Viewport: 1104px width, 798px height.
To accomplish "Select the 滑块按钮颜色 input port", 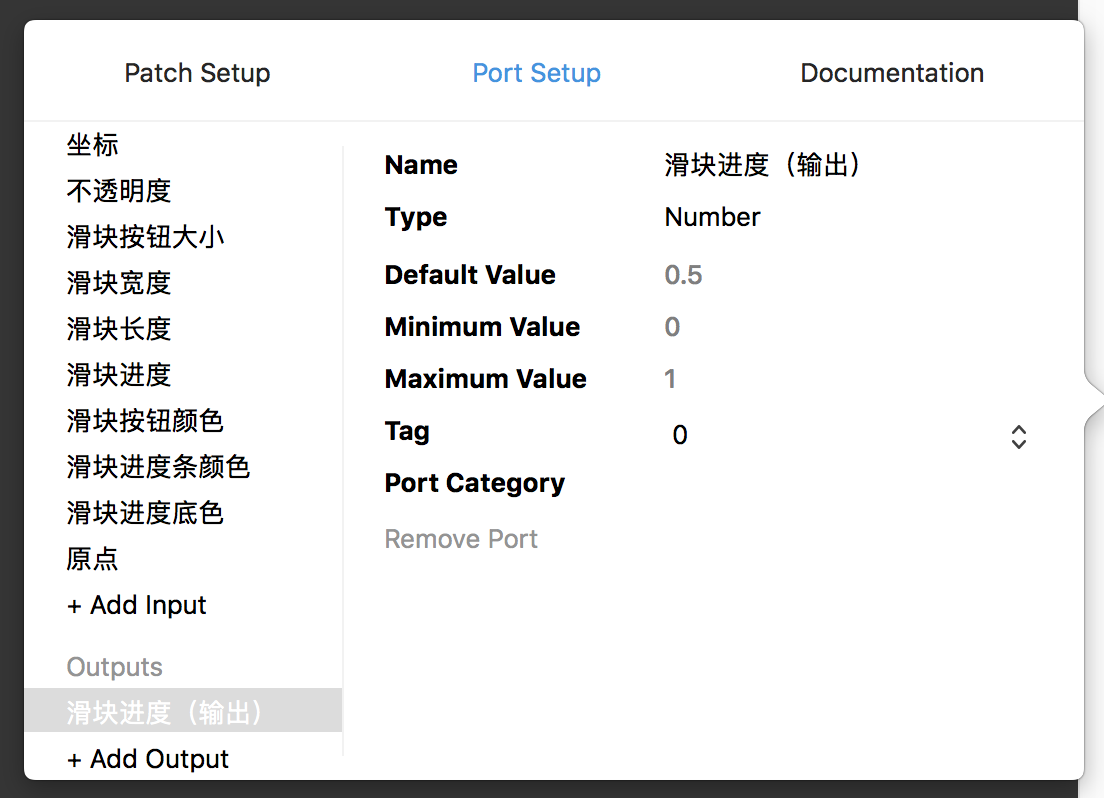I will pos(145,421).
